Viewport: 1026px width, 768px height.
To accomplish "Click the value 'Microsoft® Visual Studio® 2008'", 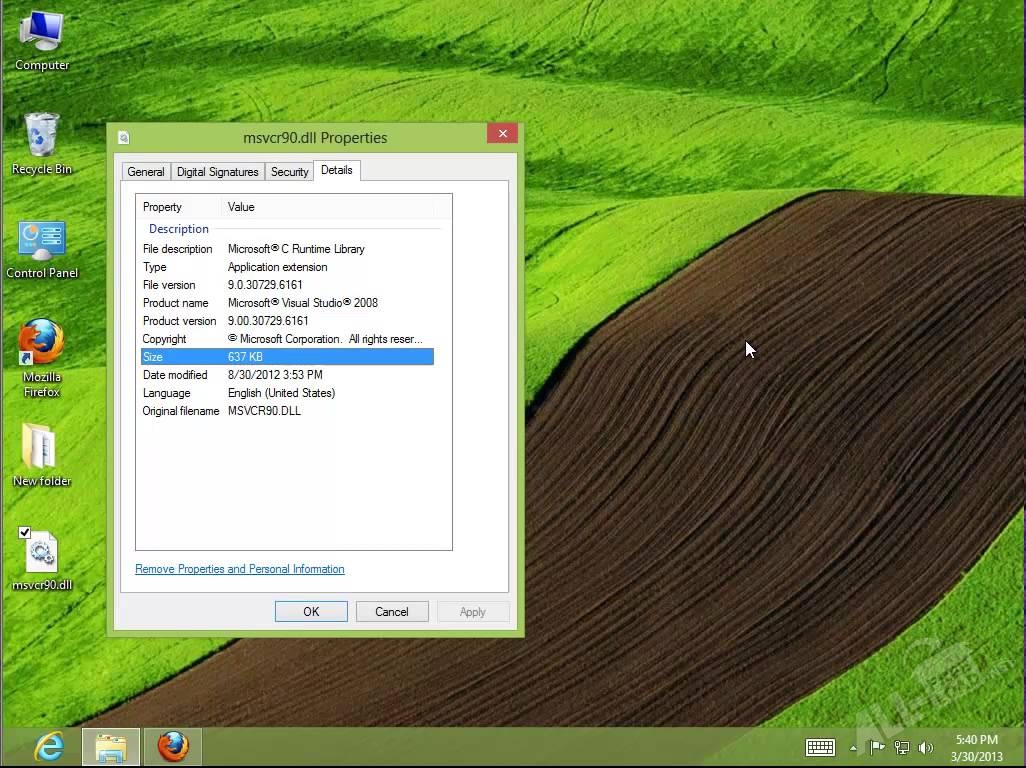I will point(303,303).
